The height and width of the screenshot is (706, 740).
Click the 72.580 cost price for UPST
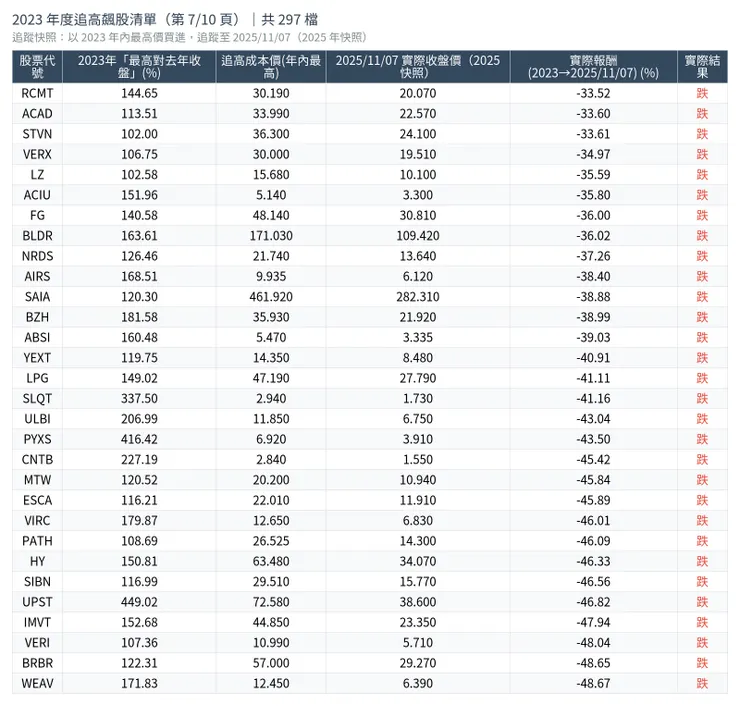(271, 602)
